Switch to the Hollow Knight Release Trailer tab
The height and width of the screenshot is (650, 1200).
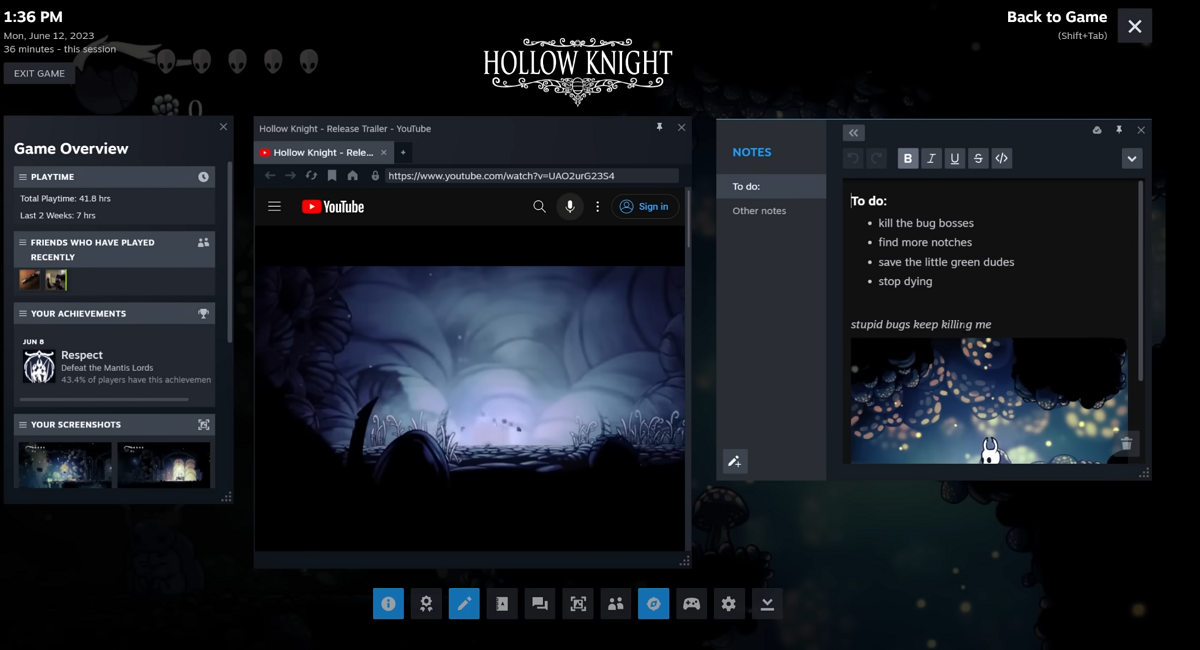tap(320, 152)
